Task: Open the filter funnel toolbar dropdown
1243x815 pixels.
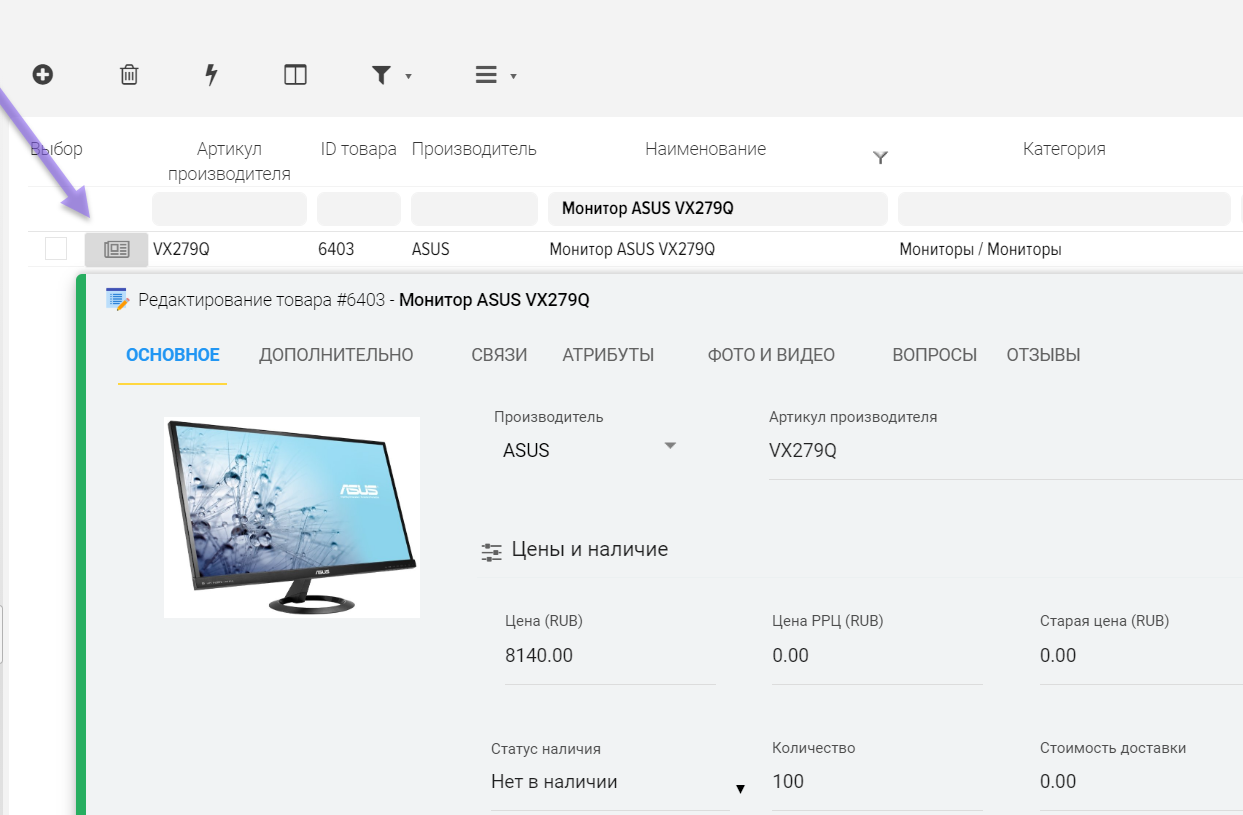Action: (391, 76)
